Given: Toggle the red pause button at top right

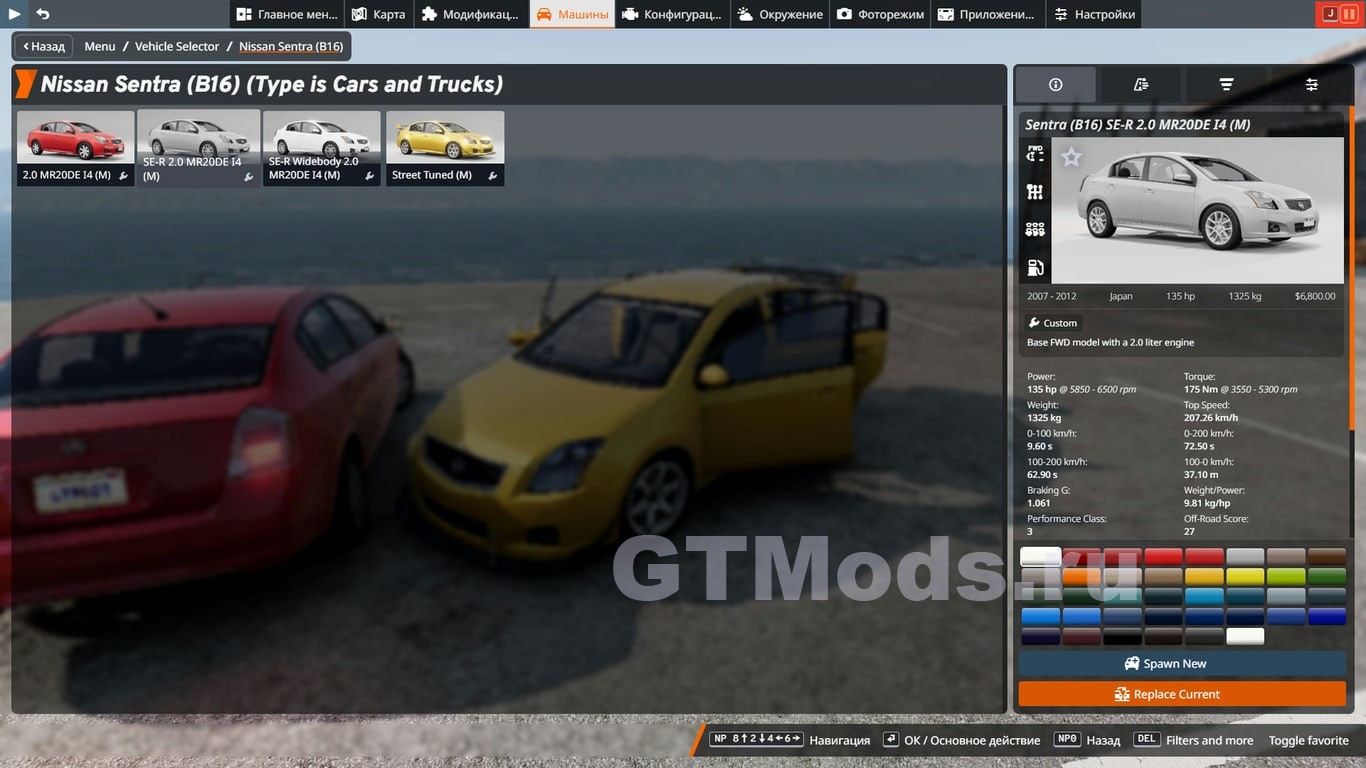Looking at the screenshot, I should 1348,14.
